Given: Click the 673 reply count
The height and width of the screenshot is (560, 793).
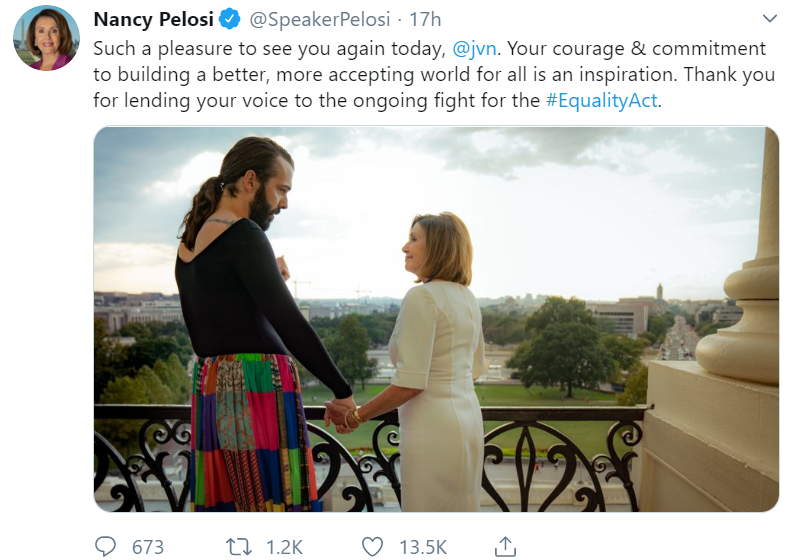Looking at the screenshot, I should [x=148, y=547].
